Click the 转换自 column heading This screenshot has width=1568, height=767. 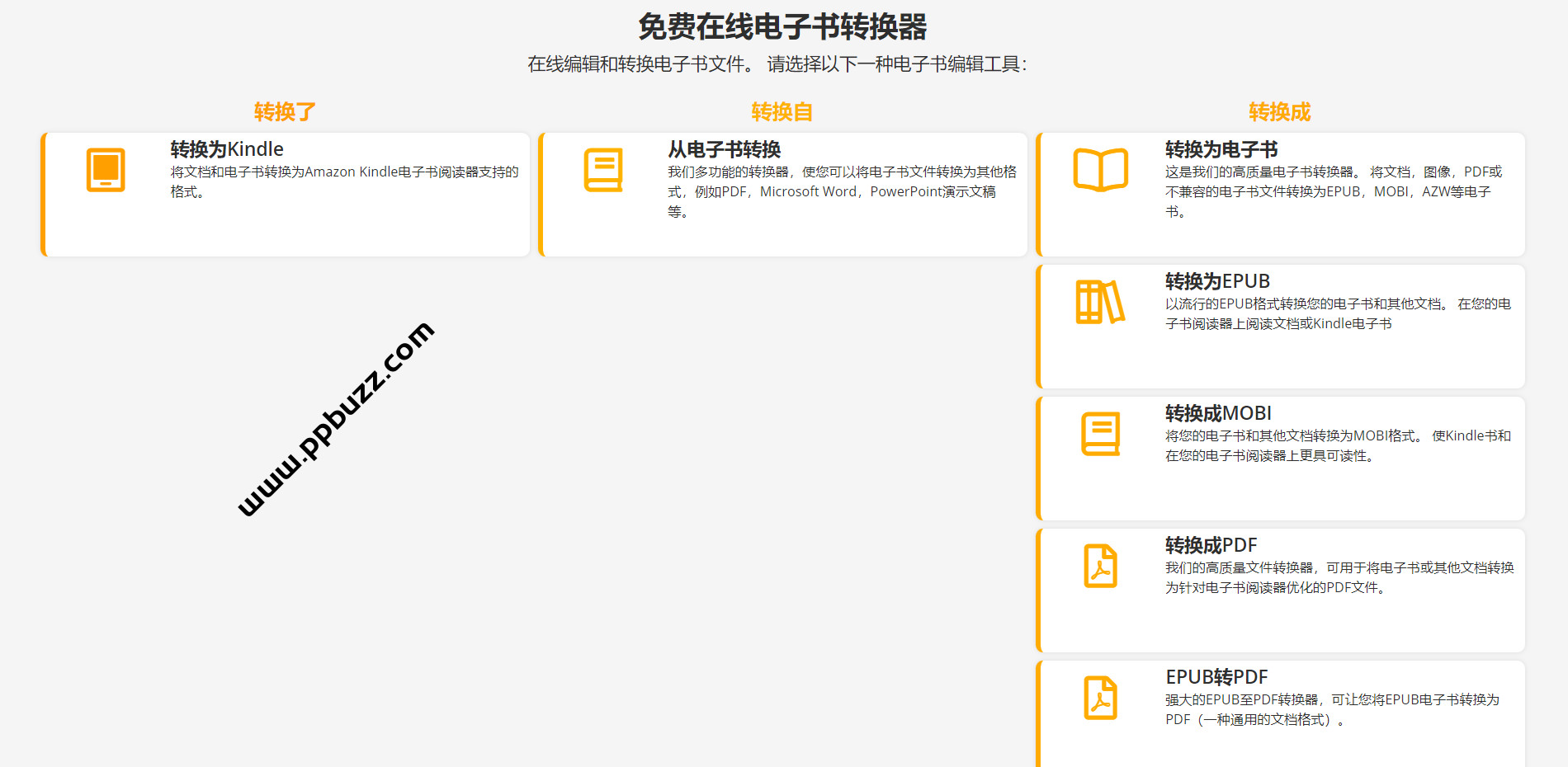point(782,112)
